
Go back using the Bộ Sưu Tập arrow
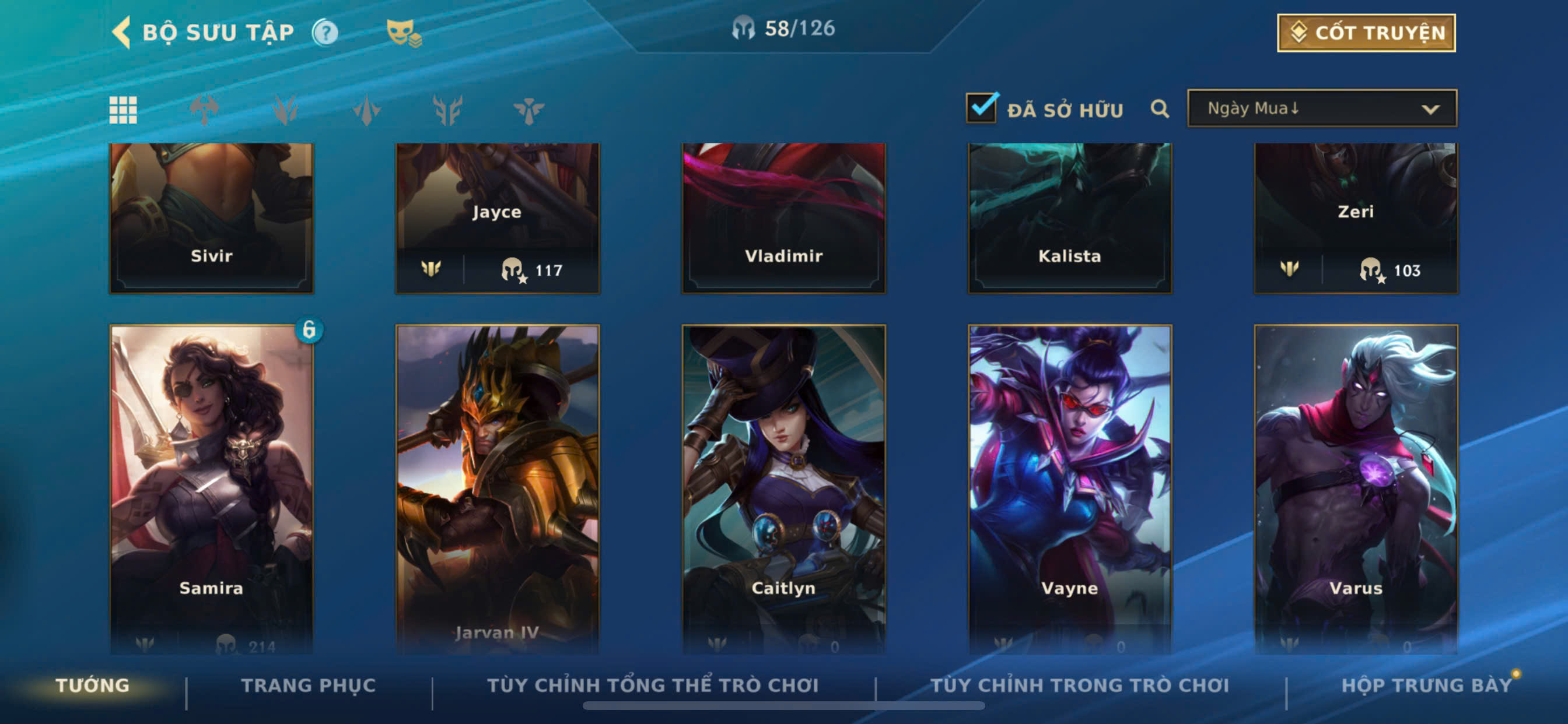pyautogui.click(x=121, y=32)
